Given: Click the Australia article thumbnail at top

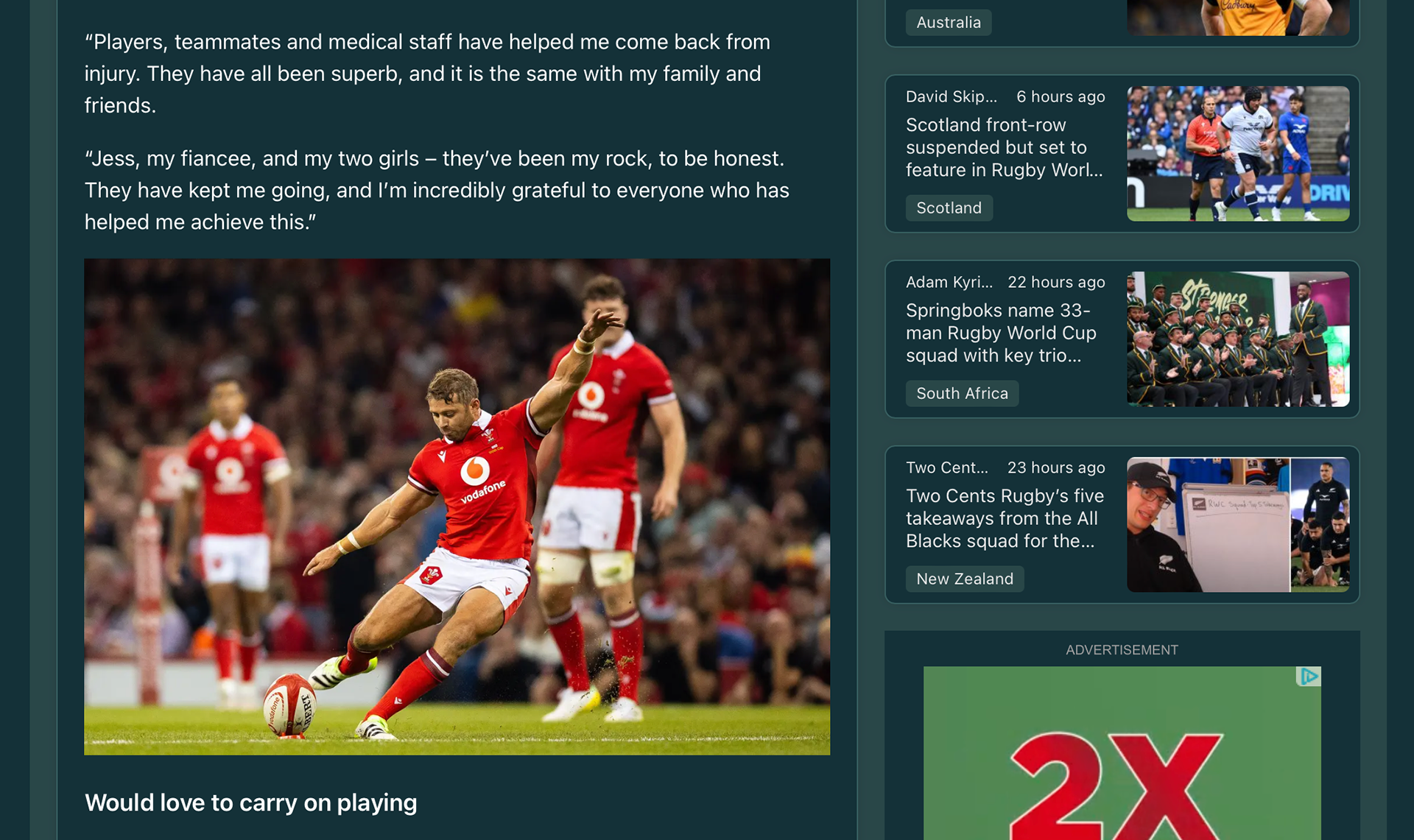Looking at the screenshot, I should 1238,18.
